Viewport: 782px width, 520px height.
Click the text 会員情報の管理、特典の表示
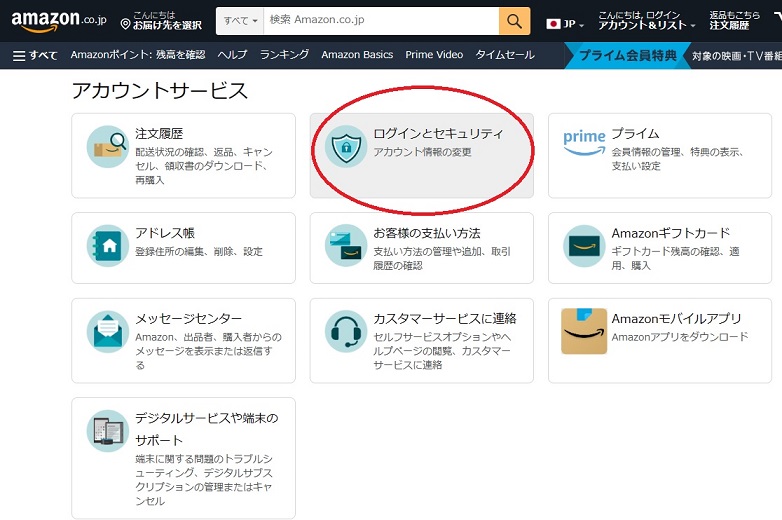point(676,152)
